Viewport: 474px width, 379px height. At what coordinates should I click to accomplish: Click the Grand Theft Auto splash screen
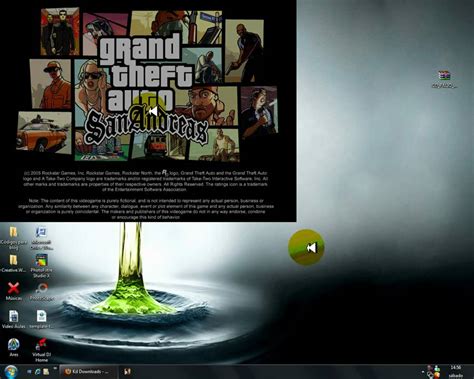pos(148,111)
